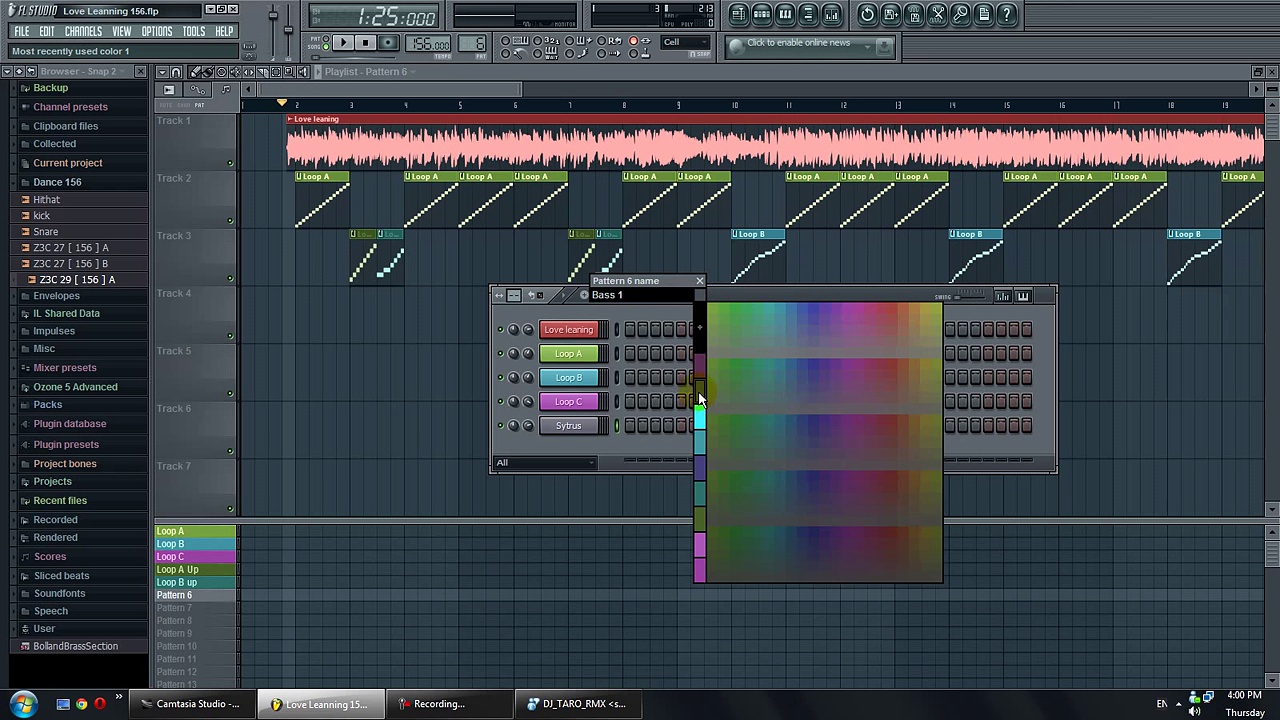Open the step sequencer toolbar icon

pos(761,14)
